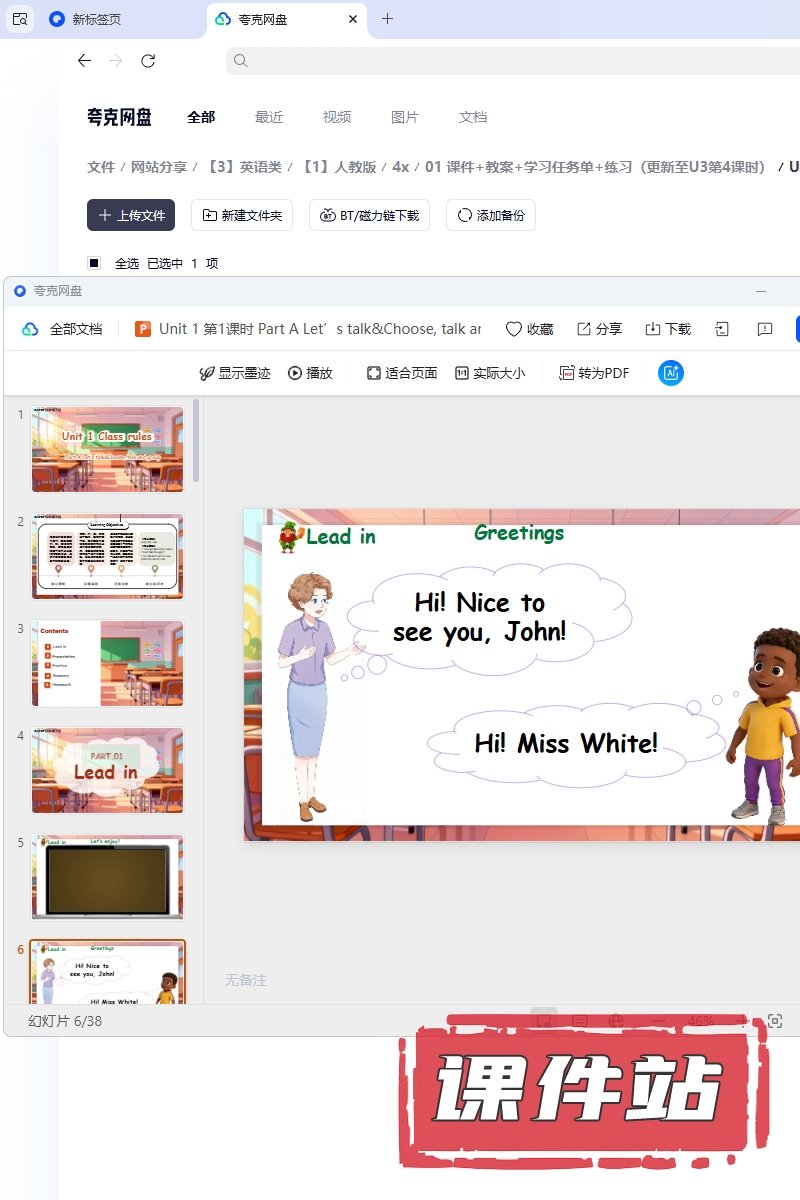Reload the page with the refresh icon
This screenshot has height=1200, width=800.
tap(148, 61)
